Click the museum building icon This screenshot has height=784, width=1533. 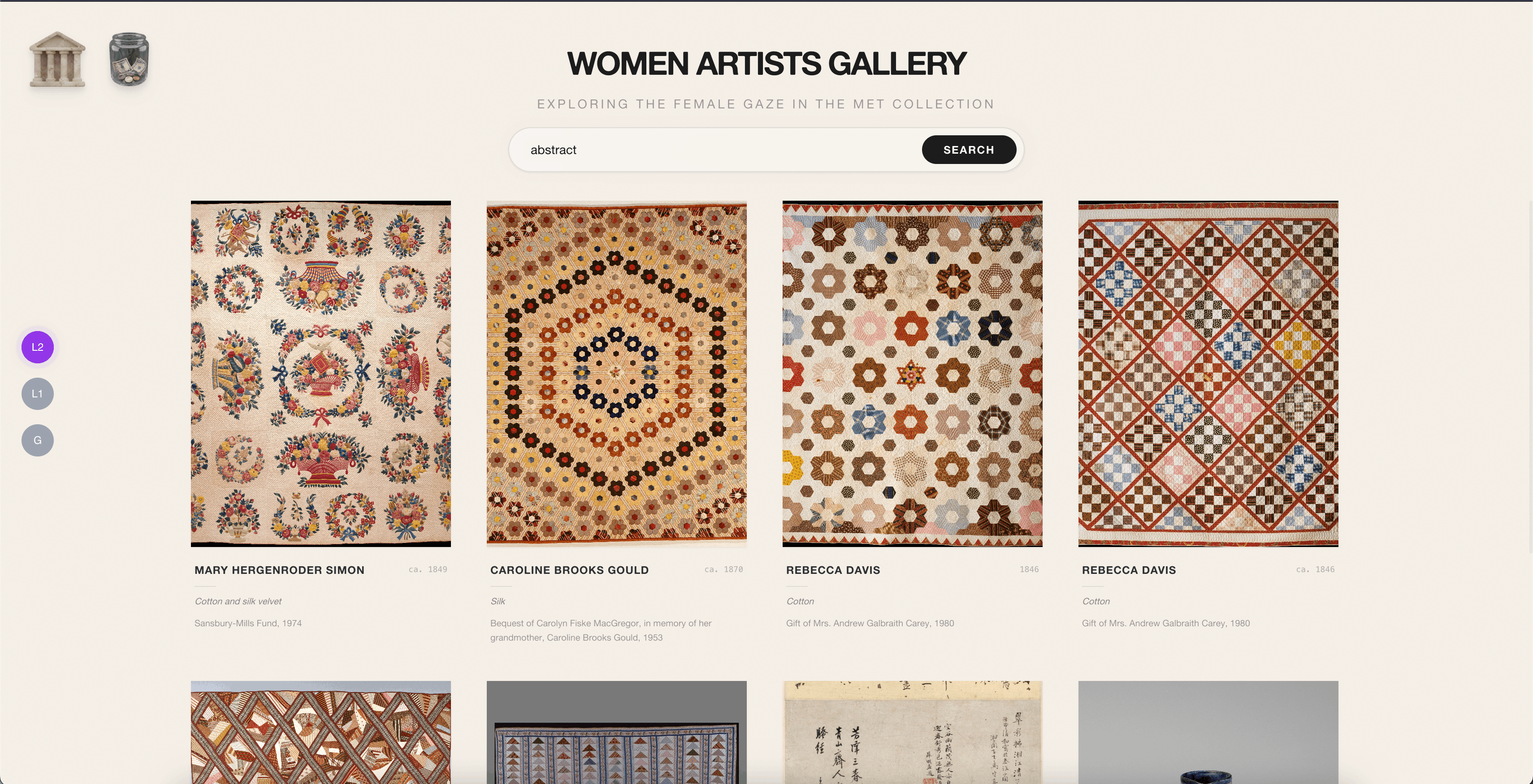(x=57, y=60)
